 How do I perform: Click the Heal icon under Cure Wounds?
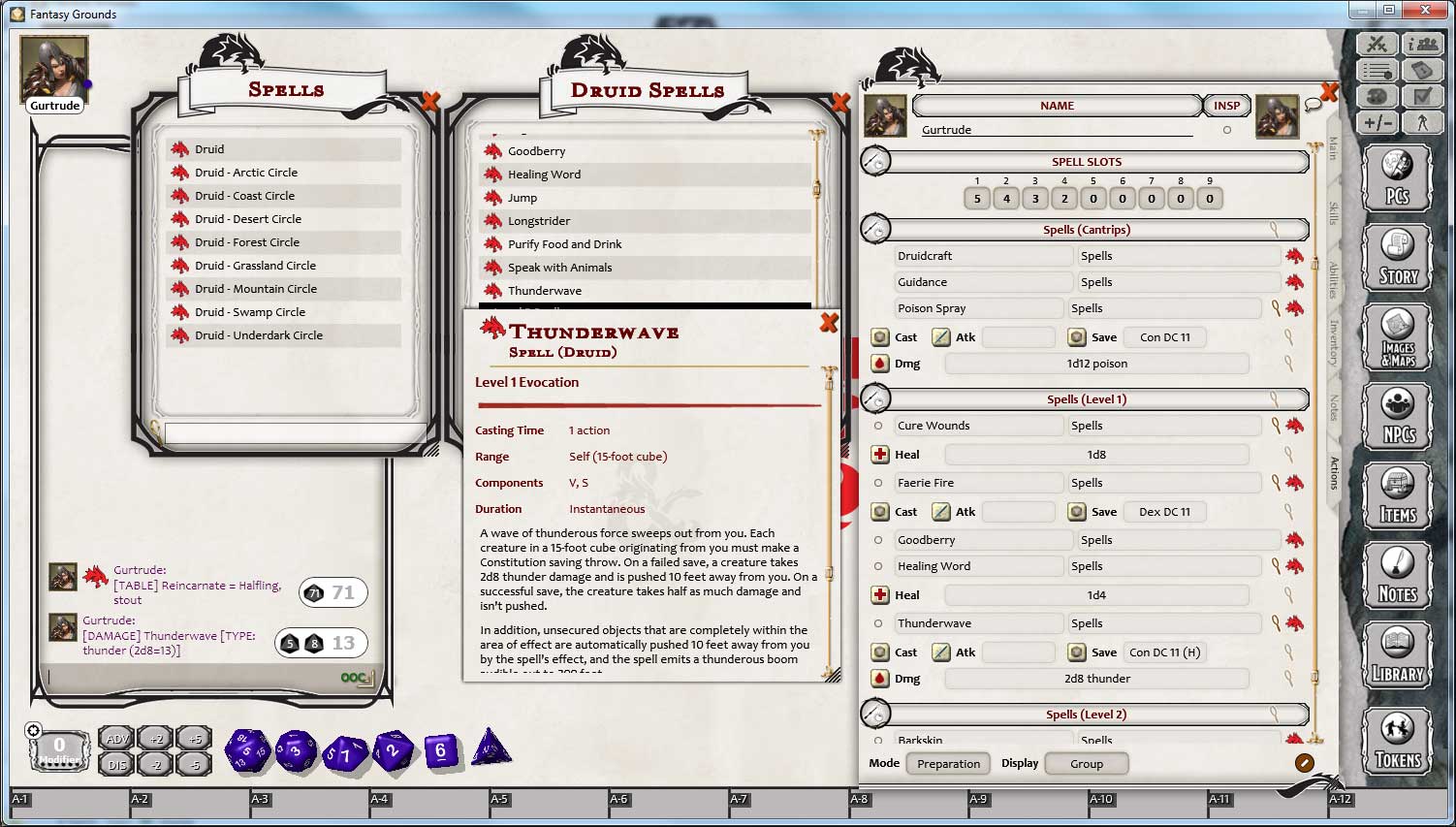click(x=879, y=455)
